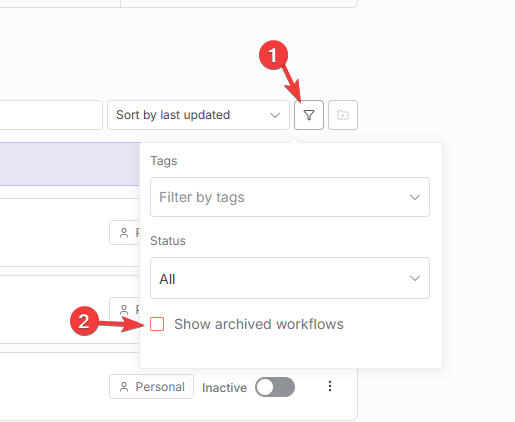Check the Show archived workflows checkbox
This screenshot has height=422, width=515.
click(157, 324)
